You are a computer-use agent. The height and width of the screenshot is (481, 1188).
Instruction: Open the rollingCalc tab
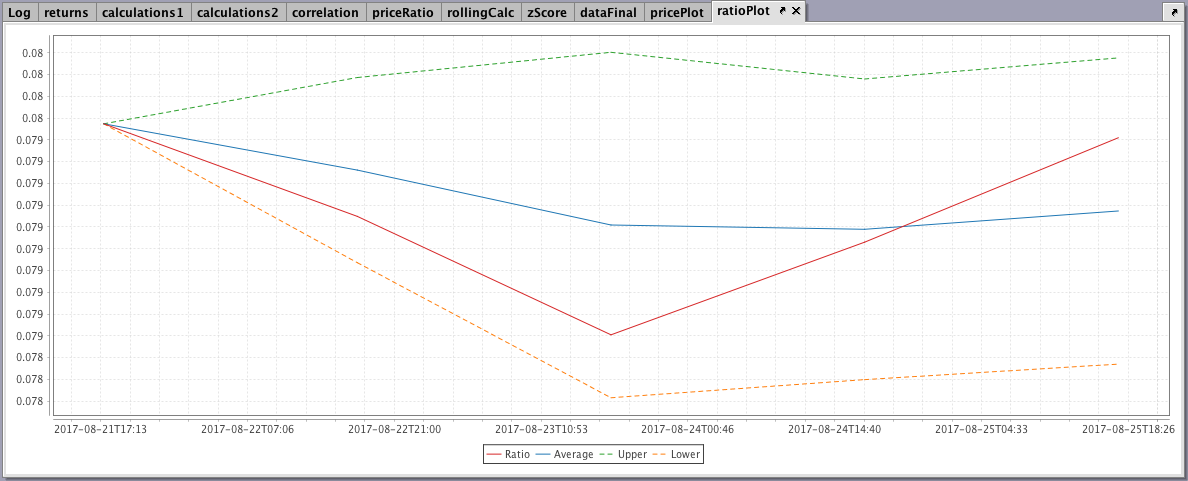point(480,12)
